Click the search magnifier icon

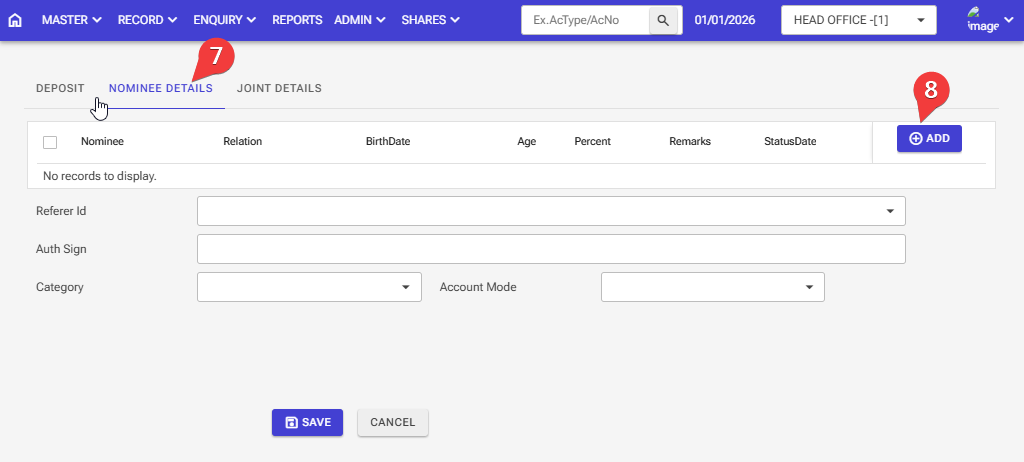pos(664,20)
